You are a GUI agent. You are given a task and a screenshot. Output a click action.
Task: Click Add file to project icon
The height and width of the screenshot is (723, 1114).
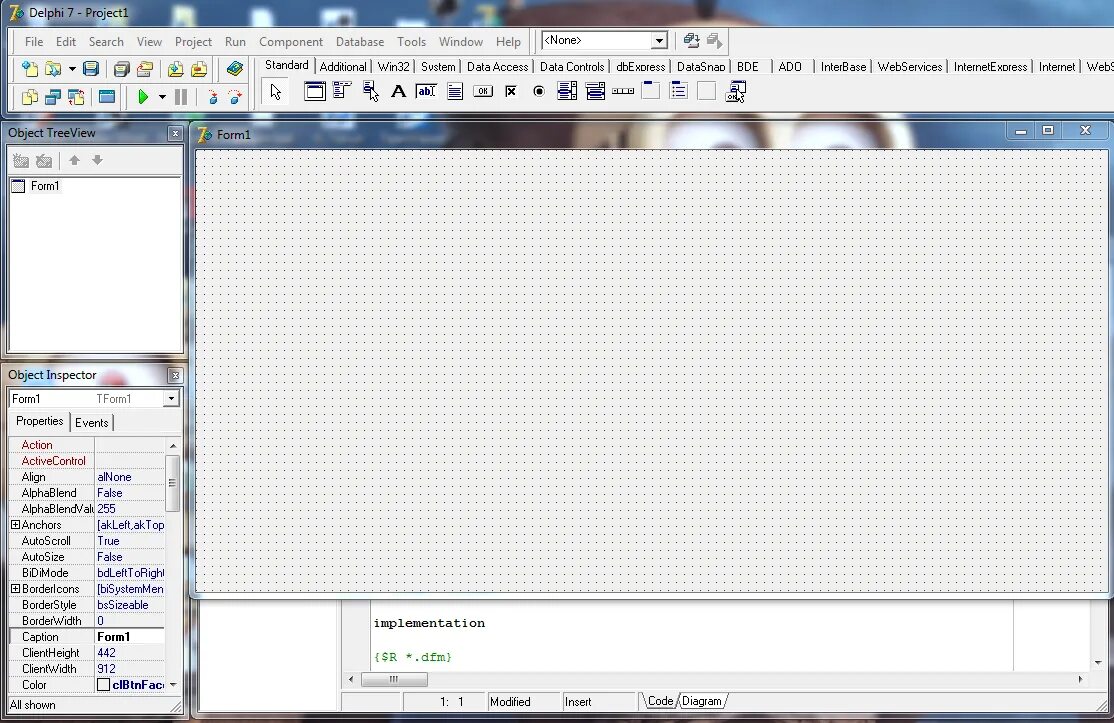click(x=175, y=69)
